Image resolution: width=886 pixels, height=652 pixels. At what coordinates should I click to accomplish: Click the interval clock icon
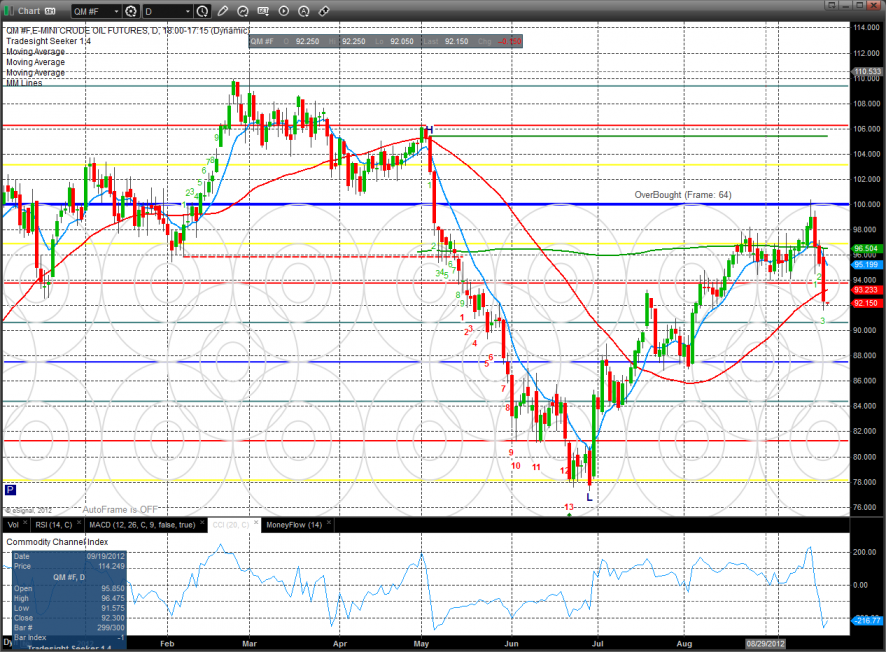click(203, 11)
